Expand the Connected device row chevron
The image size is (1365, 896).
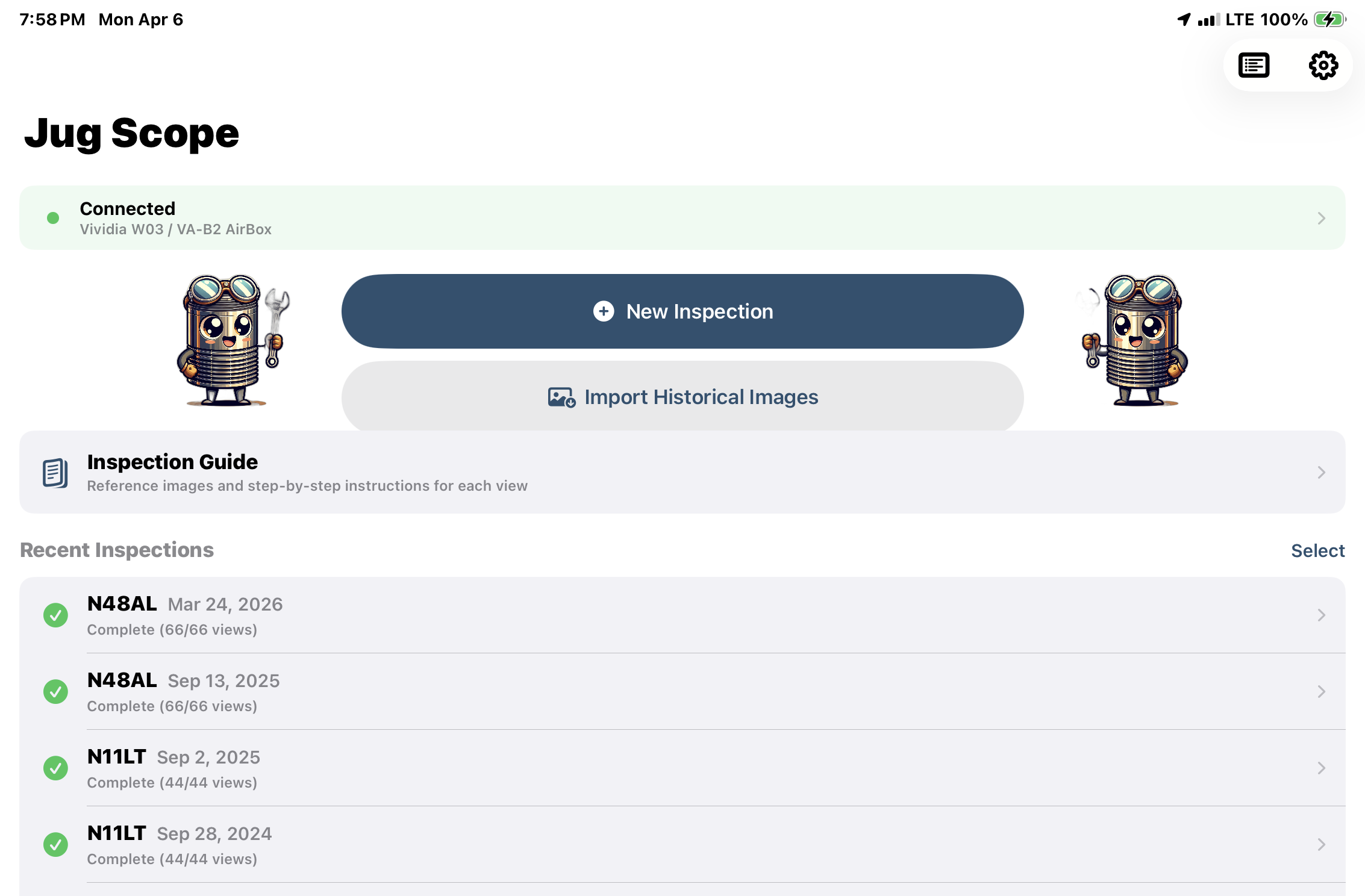pos(1321,218)
